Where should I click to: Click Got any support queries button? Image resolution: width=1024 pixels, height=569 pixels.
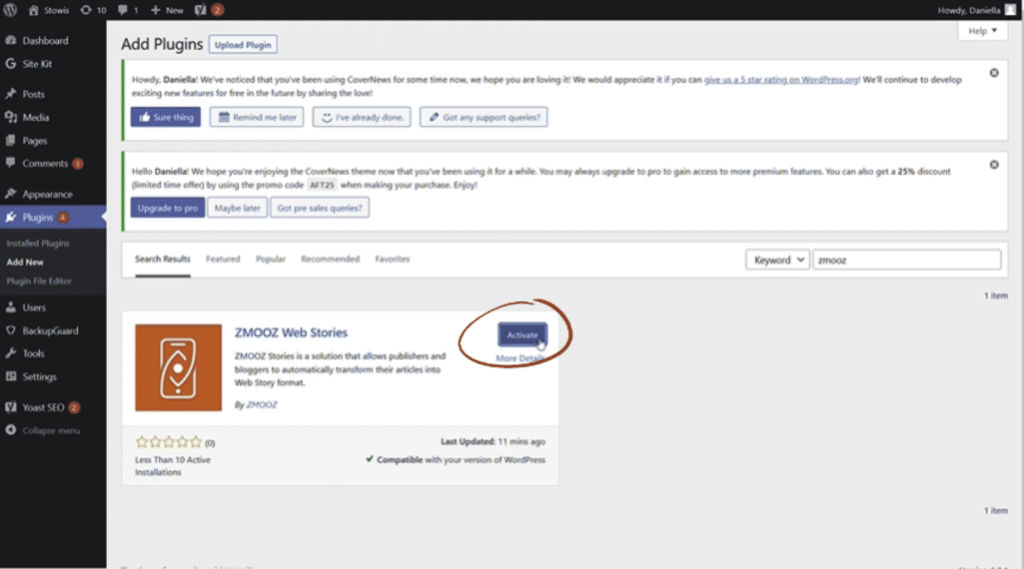[x=484, y=117]
